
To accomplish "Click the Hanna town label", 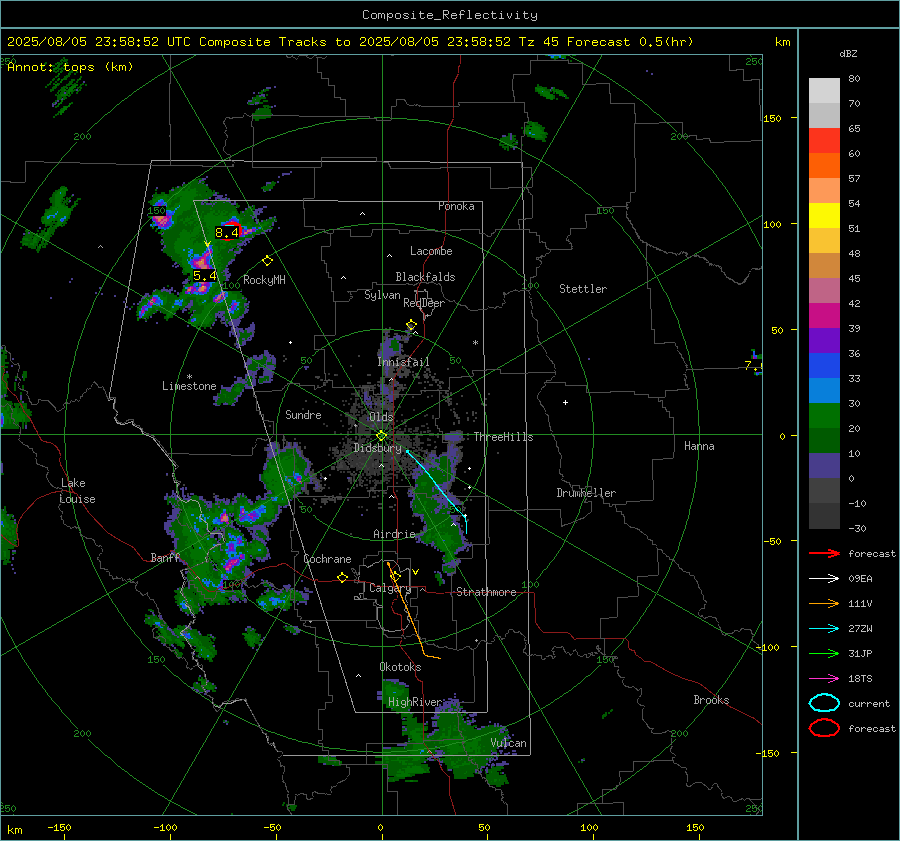I will pos(699,446).
